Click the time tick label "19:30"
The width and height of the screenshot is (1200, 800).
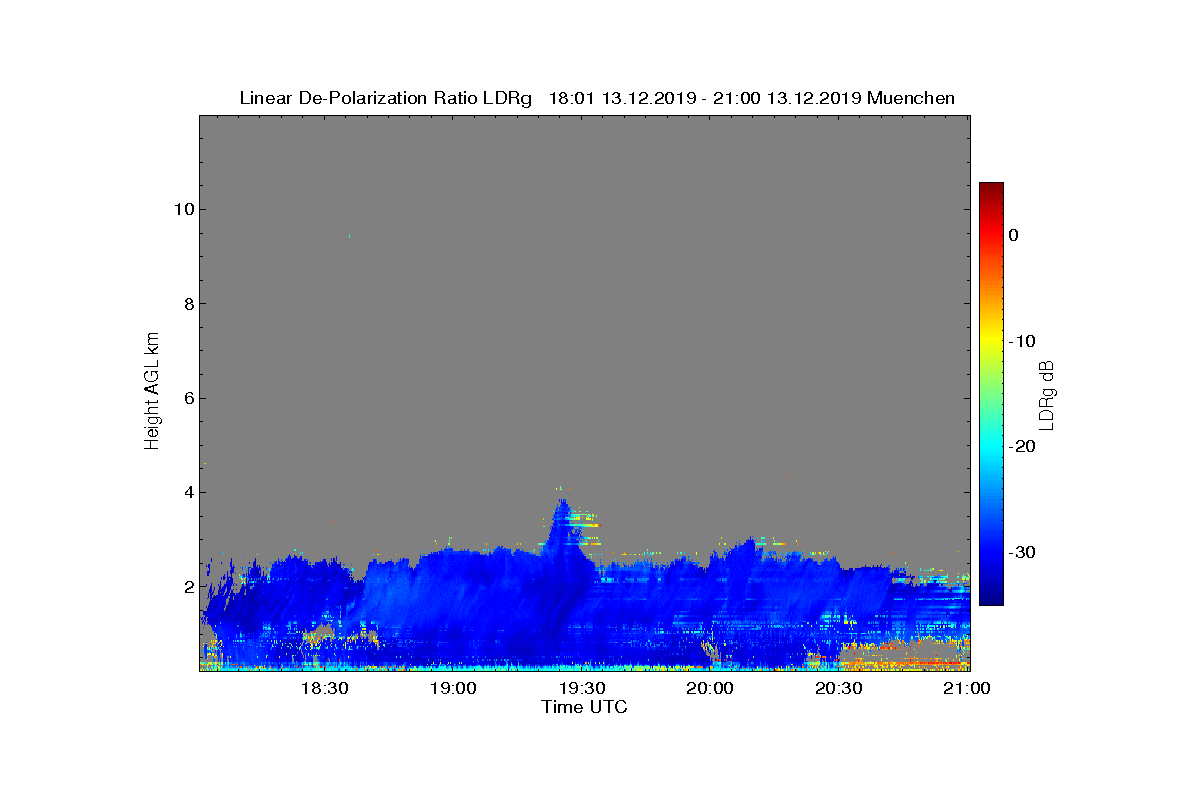pyautogui.click(x=582, y=688)
